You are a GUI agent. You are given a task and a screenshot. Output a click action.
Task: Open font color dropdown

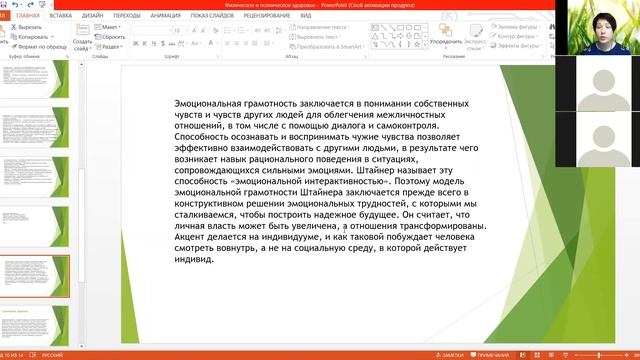point(217,43)
